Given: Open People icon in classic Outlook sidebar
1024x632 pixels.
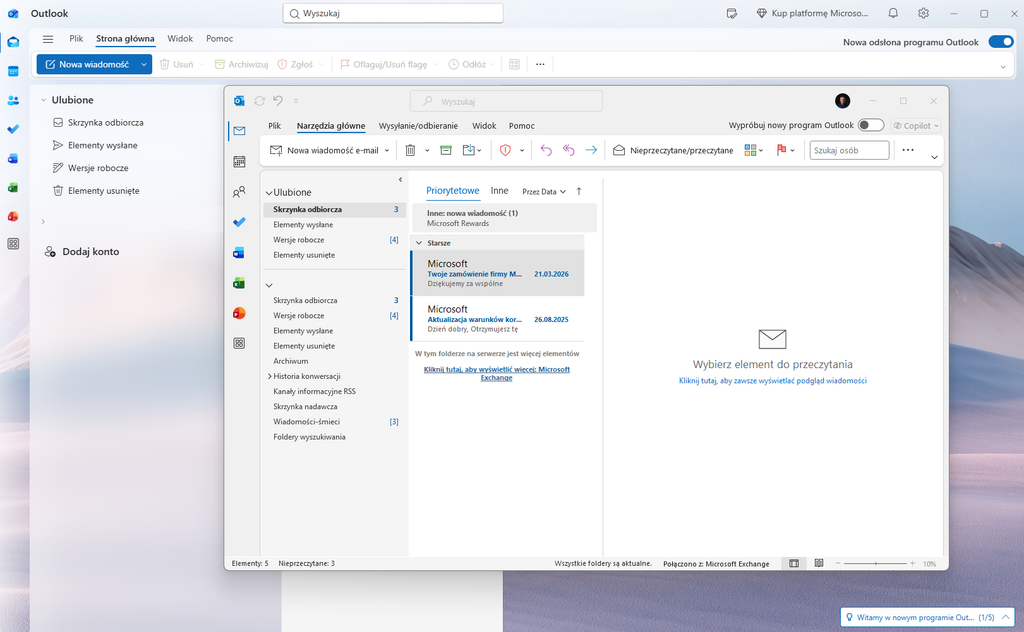Looking at the screenshot, I should (239, 192).
